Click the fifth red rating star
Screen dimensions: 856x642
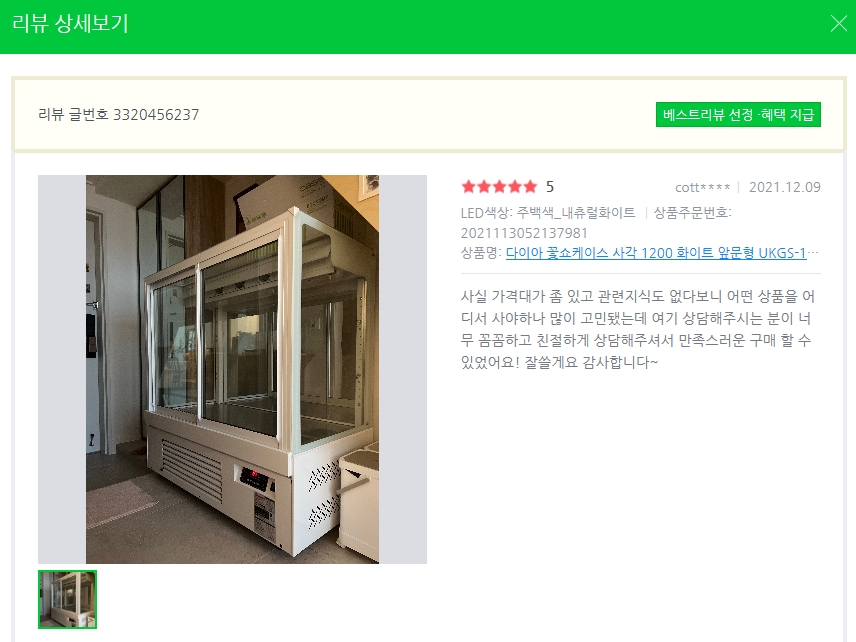click(x=530, y=187)
